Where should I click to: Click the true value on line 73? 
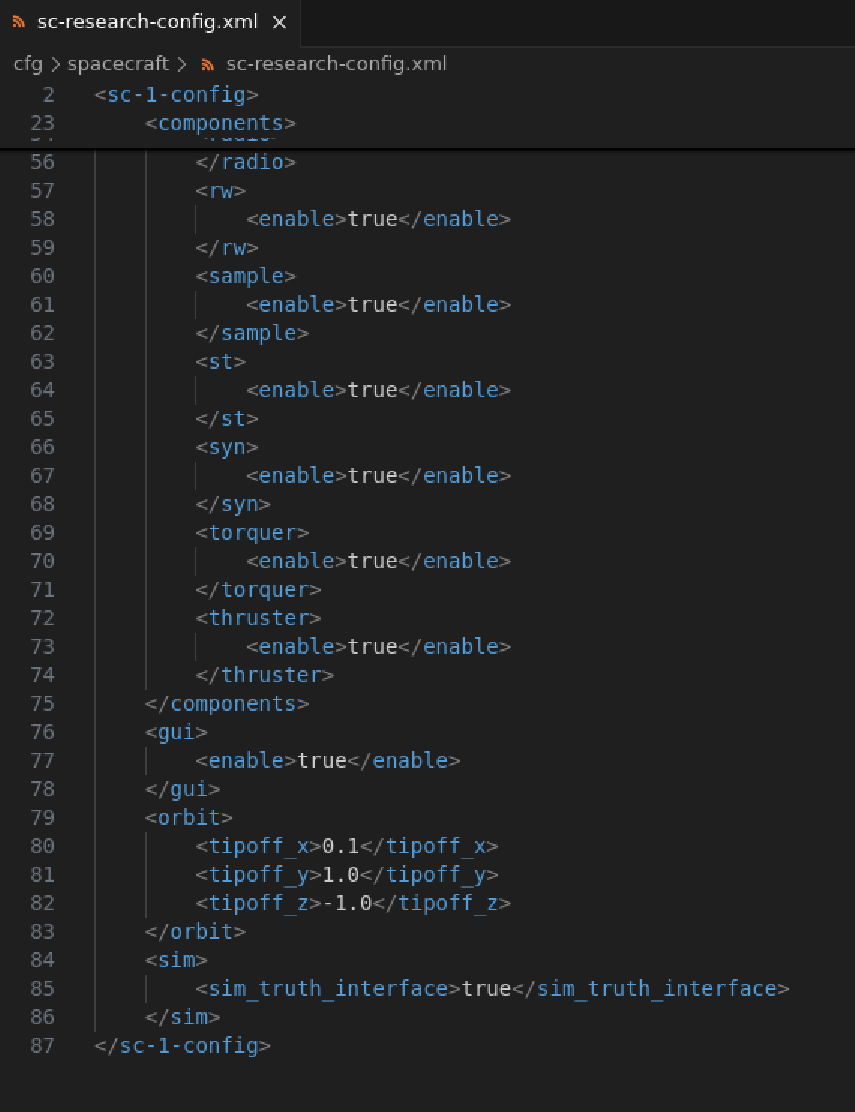point(372,646)
